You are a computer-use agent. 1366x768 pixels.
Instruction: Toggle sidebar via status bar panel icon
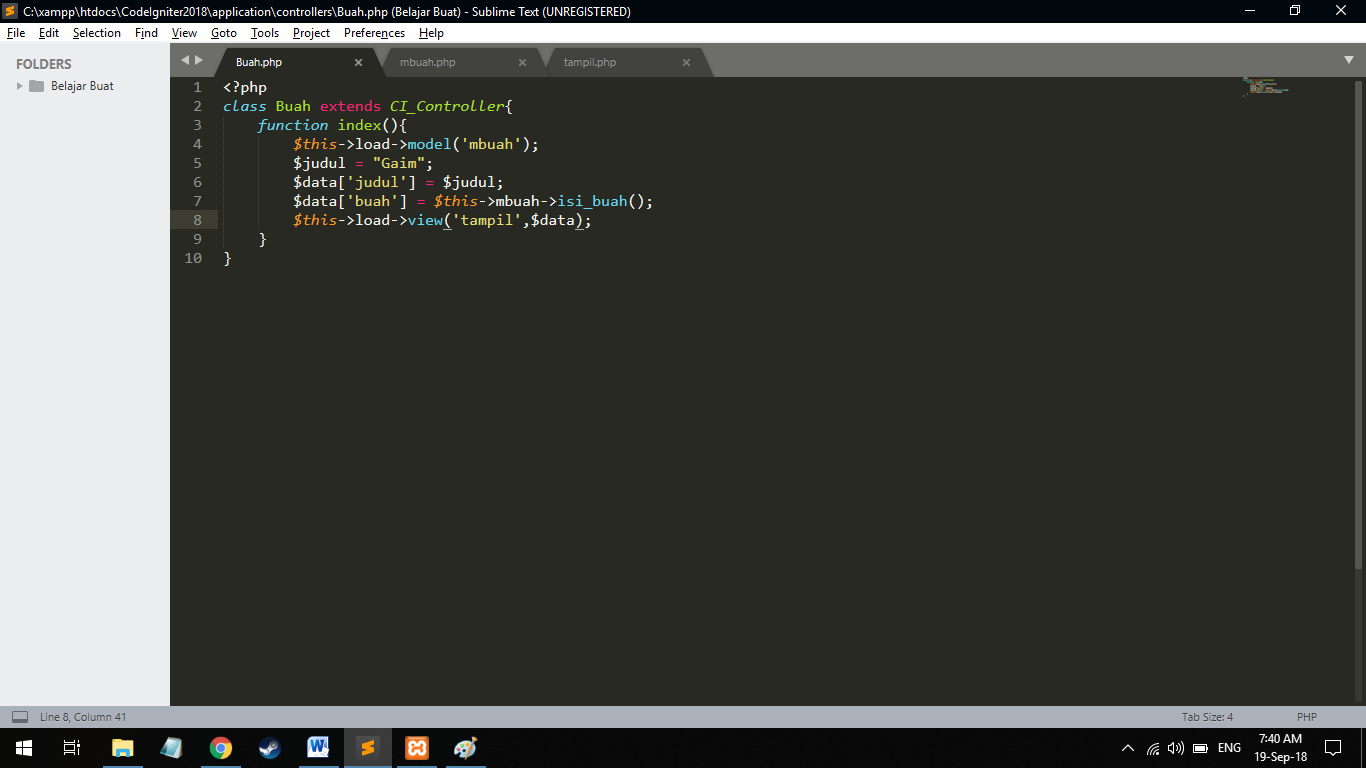19,717
